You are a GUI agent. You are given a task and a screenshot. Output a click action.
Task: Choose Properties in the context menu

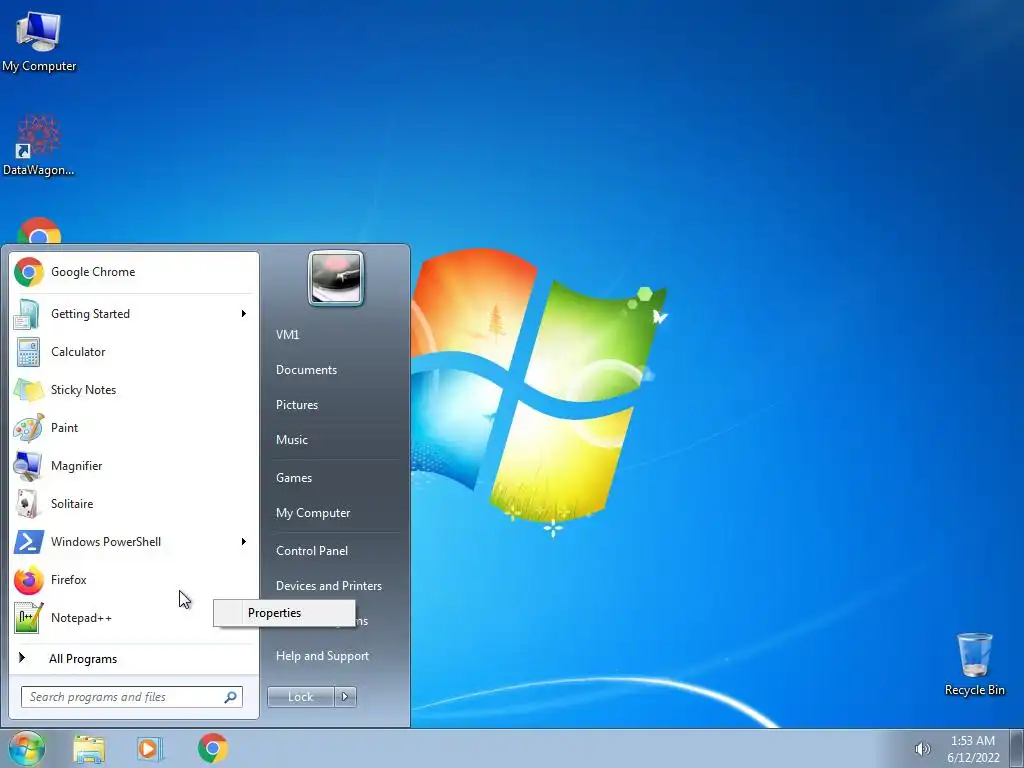click(285, 613)
